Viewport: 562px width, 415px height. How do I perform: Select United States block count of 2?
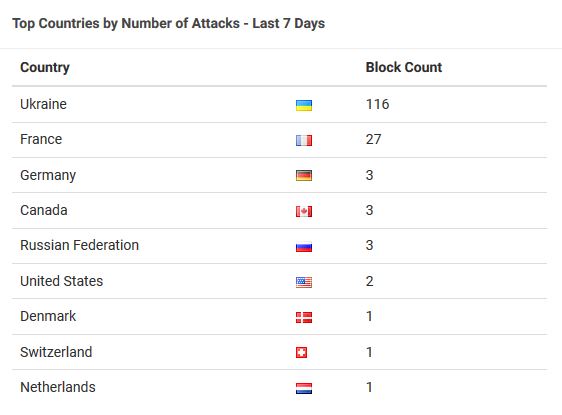(370, 281)
